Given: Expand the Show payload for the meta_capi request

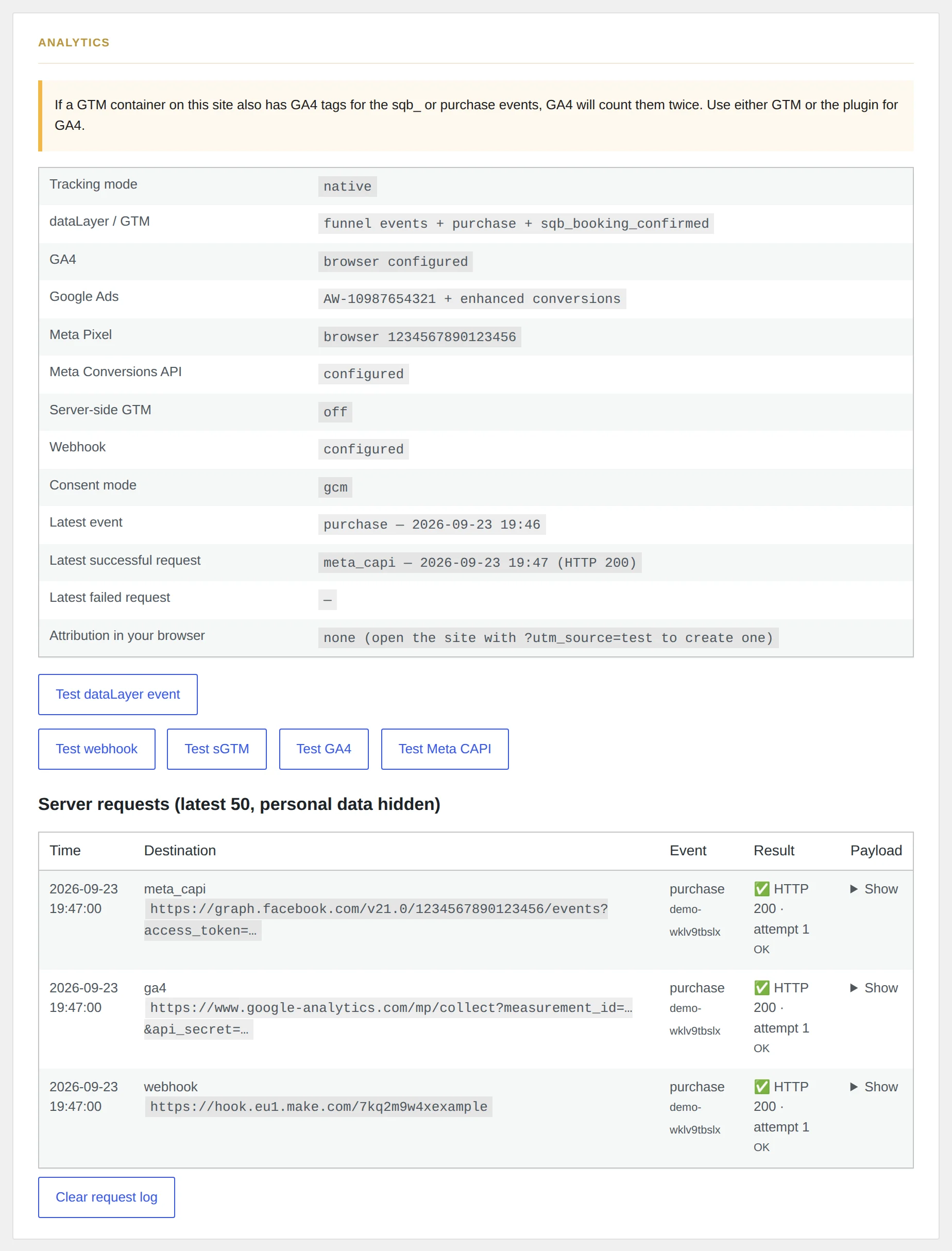Looking at the screenshot, I should point(874,889).
